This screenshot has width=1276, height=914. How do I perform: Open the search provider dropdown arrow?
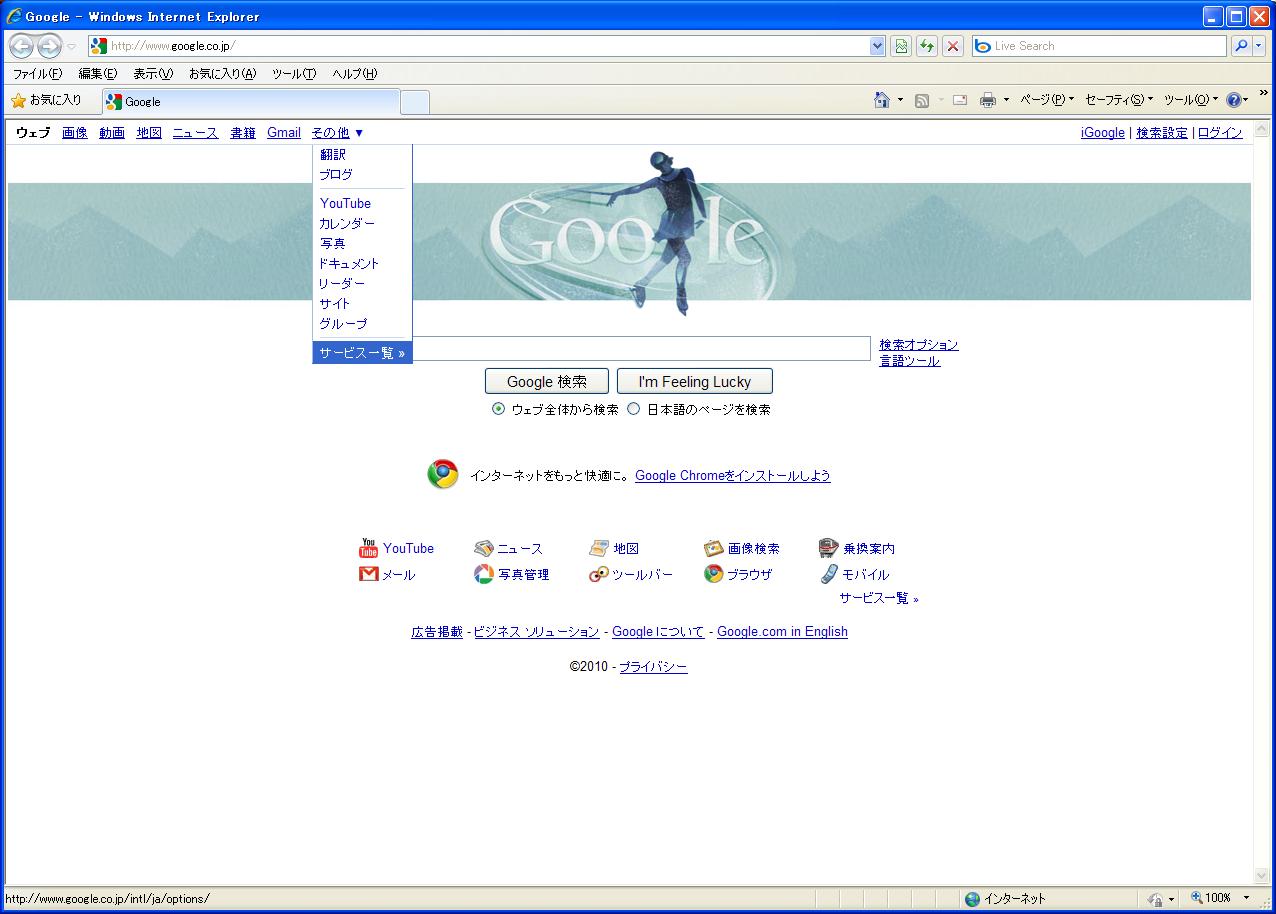(1258, 46)
